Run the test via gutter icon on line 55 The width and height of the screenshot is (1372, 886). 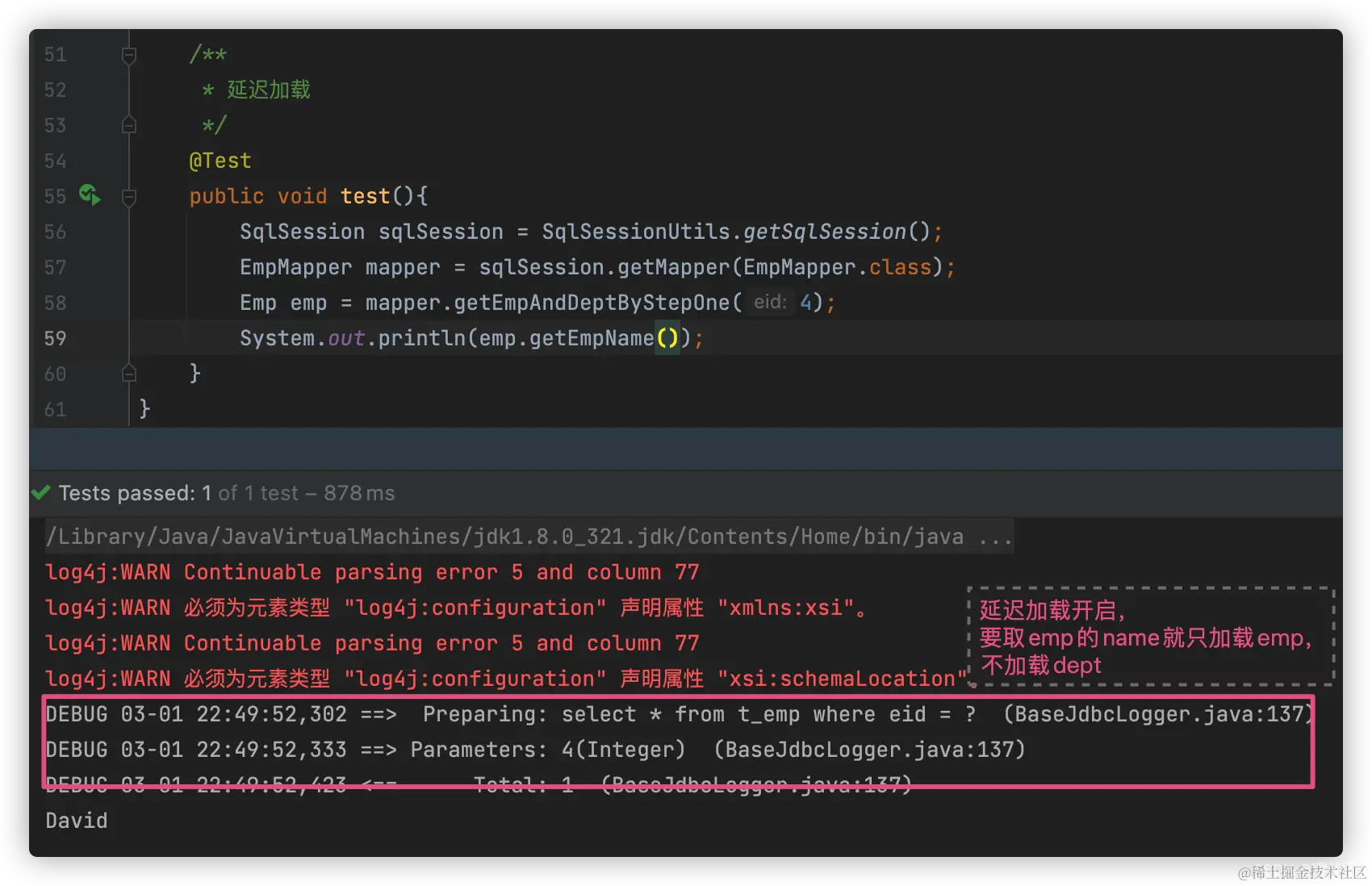point(90,194)
